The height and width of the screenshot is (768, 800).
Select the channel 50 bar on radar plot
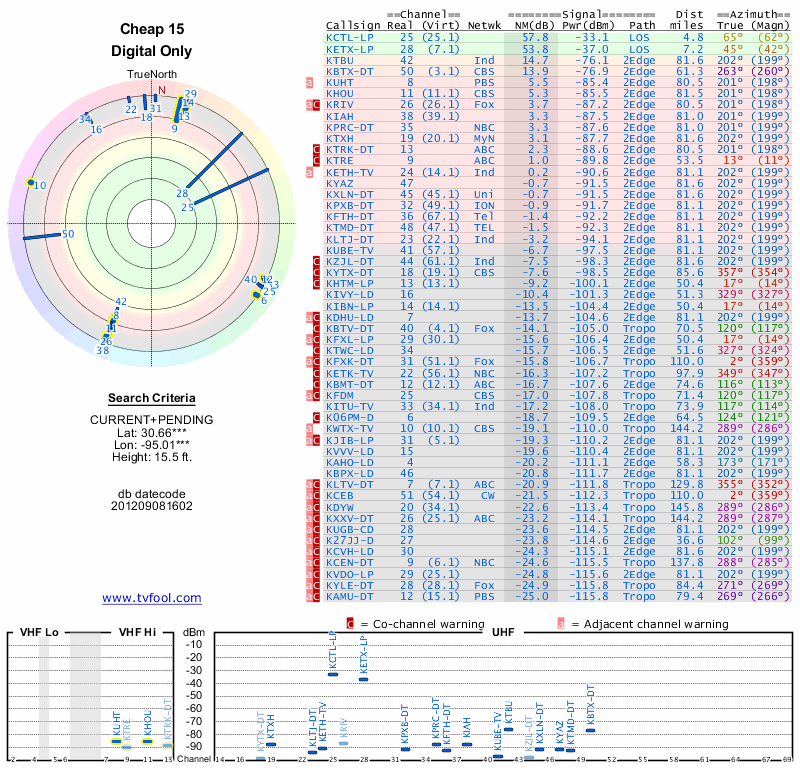pos(42,236)
